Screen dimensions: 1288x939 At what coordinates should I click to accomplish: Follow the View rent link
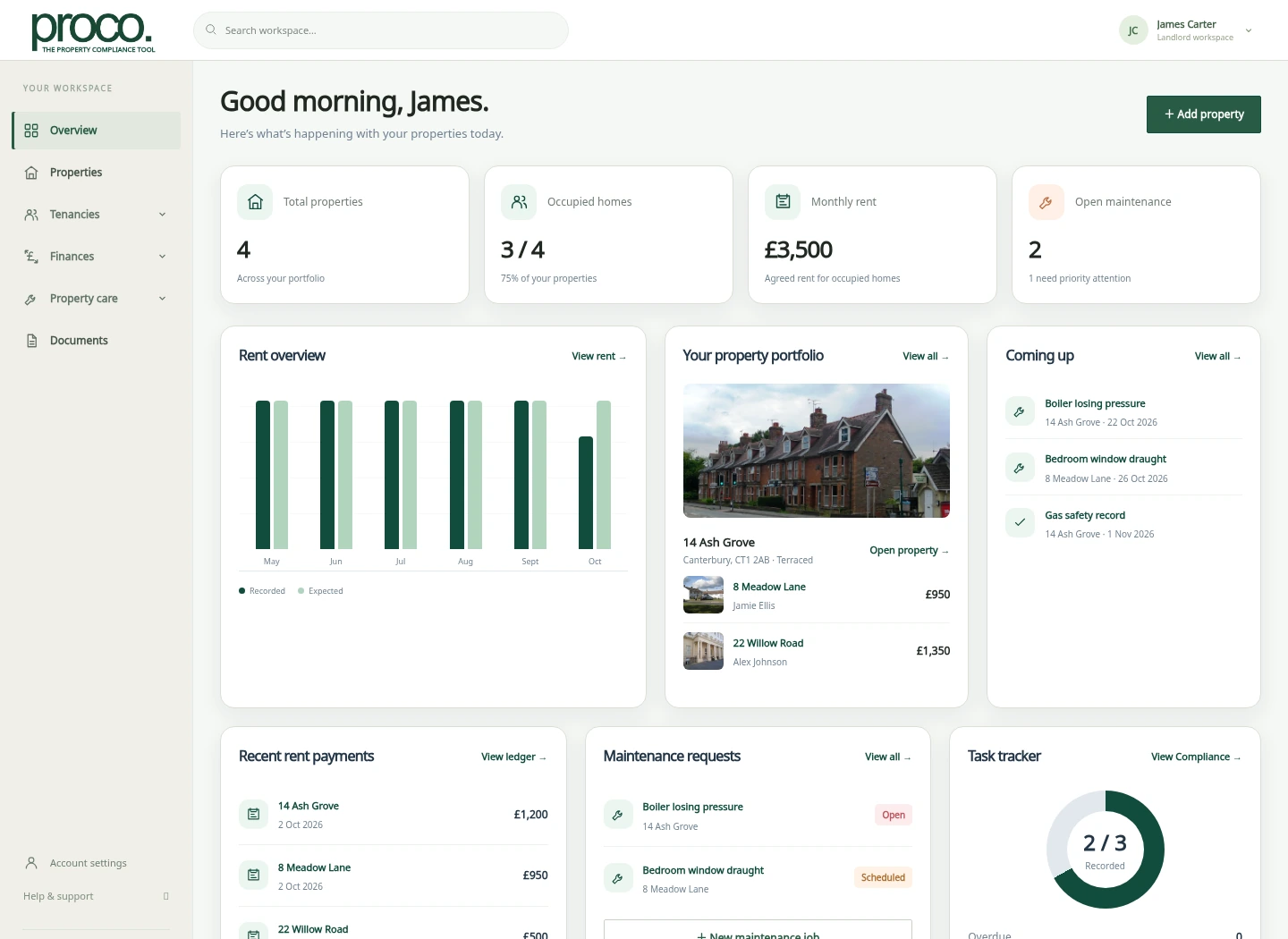click(599, 356)
